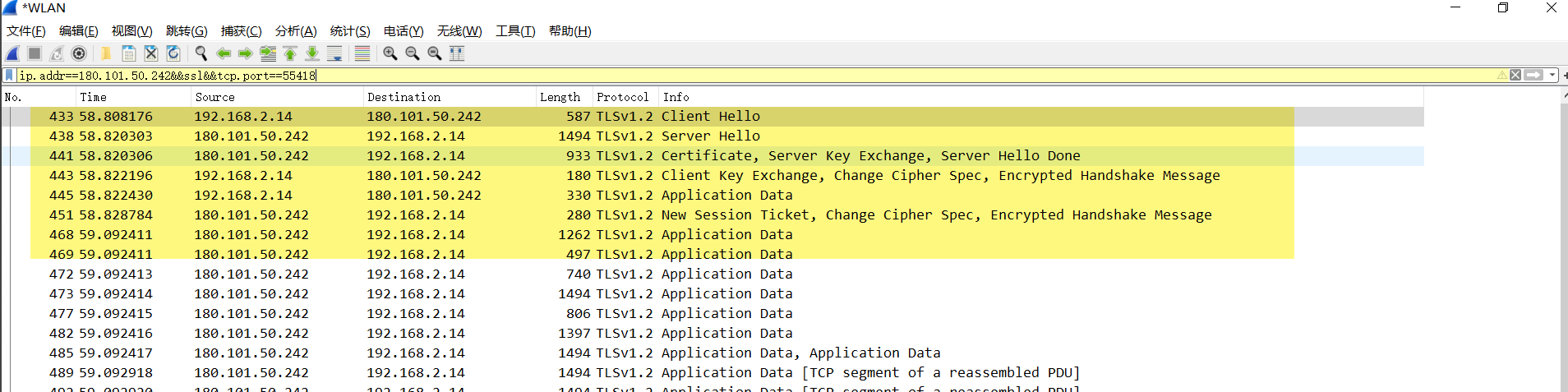This screenshot has height=392, width=1568.
Task: Sort packets by Protocol column header
Action: click(622, 97)
